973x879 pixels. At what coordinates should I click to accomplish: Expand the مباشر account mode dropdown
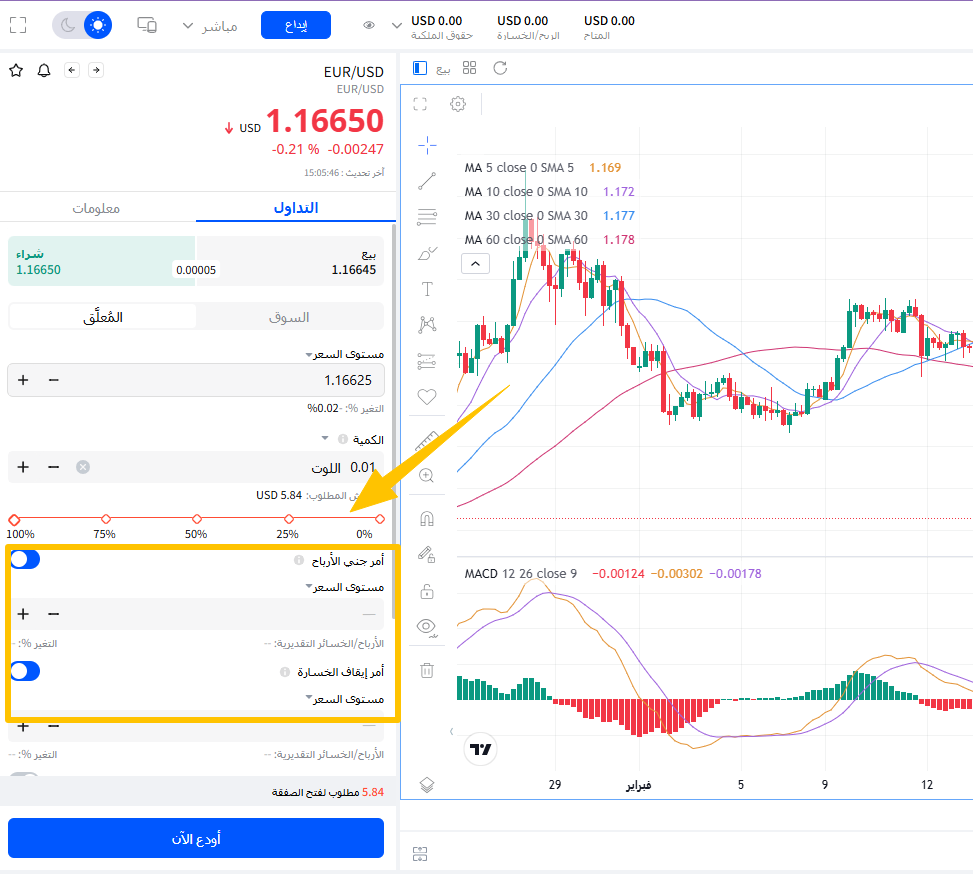click(210, 26)
